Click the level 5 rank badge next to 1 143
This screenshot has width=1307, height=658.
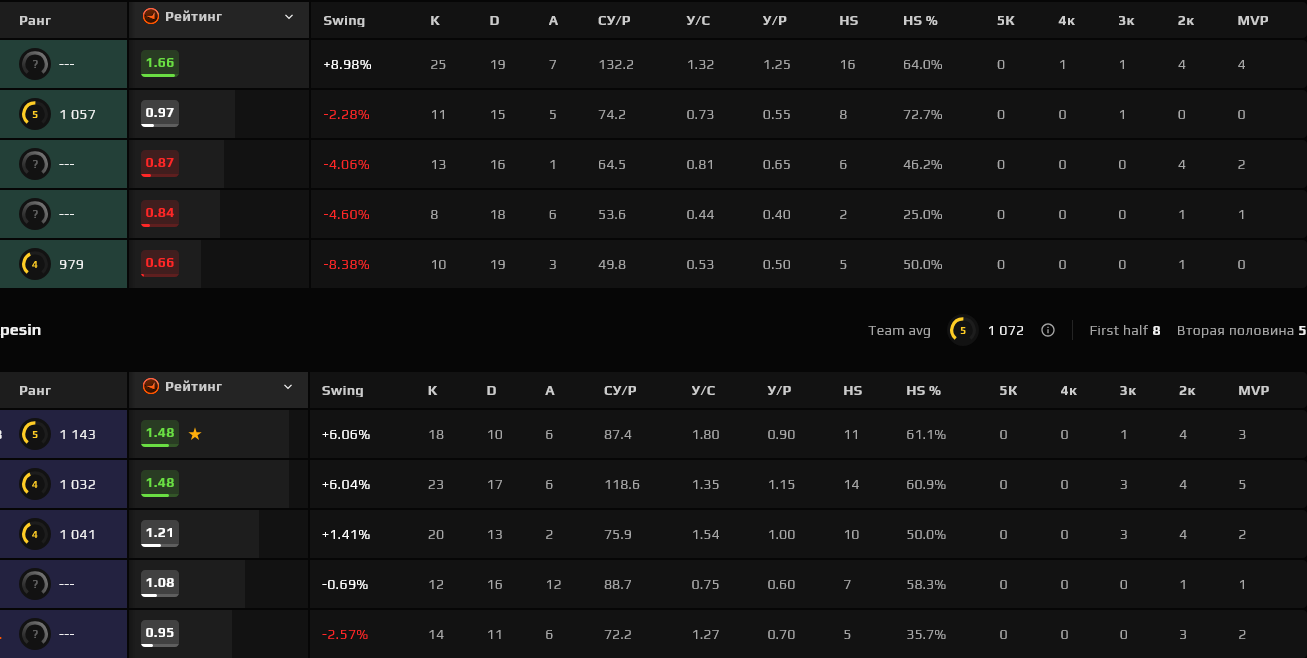[x=35, y=434]
